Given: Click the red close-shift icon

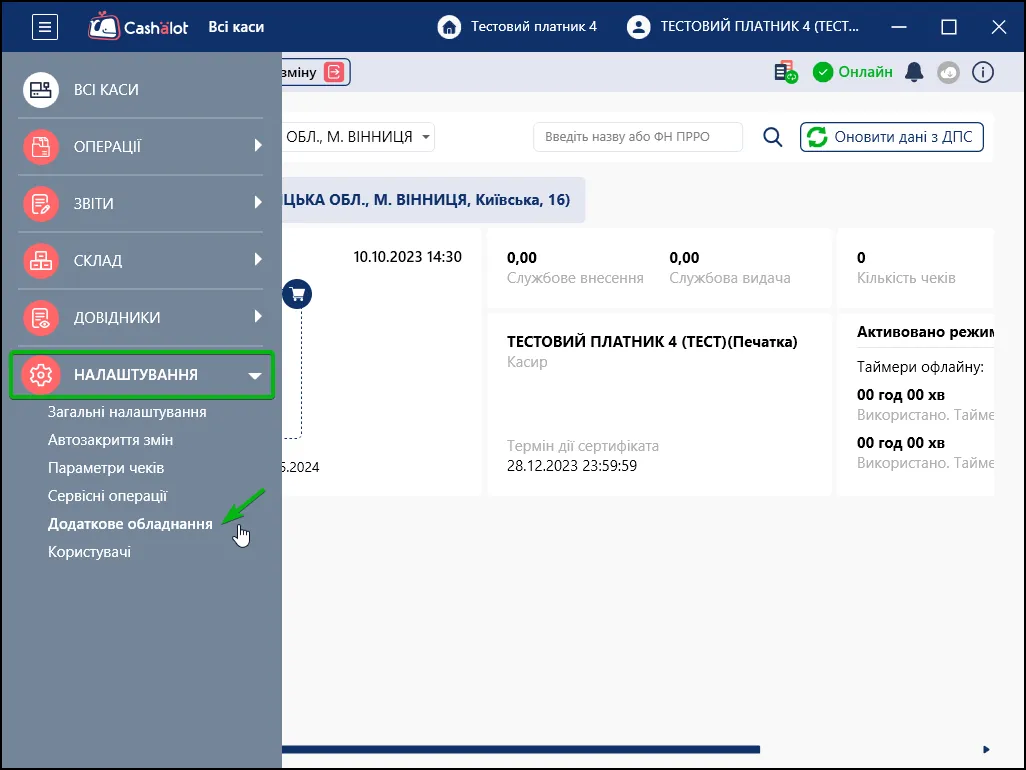Looking at the screenshot, I should 334,72.
